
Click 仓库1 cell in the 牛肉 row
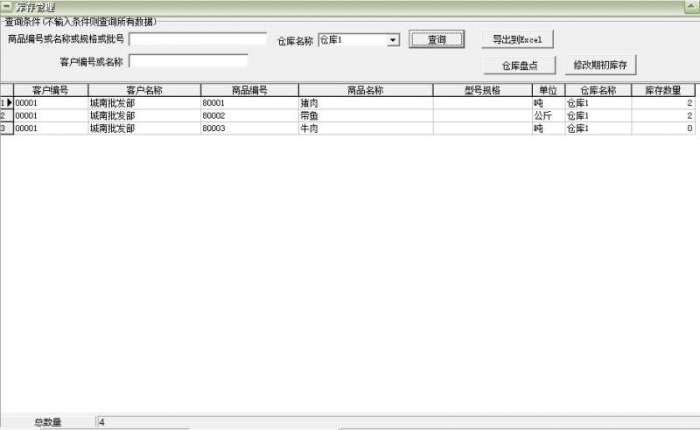pyautogui.click(x=598, y=128)
